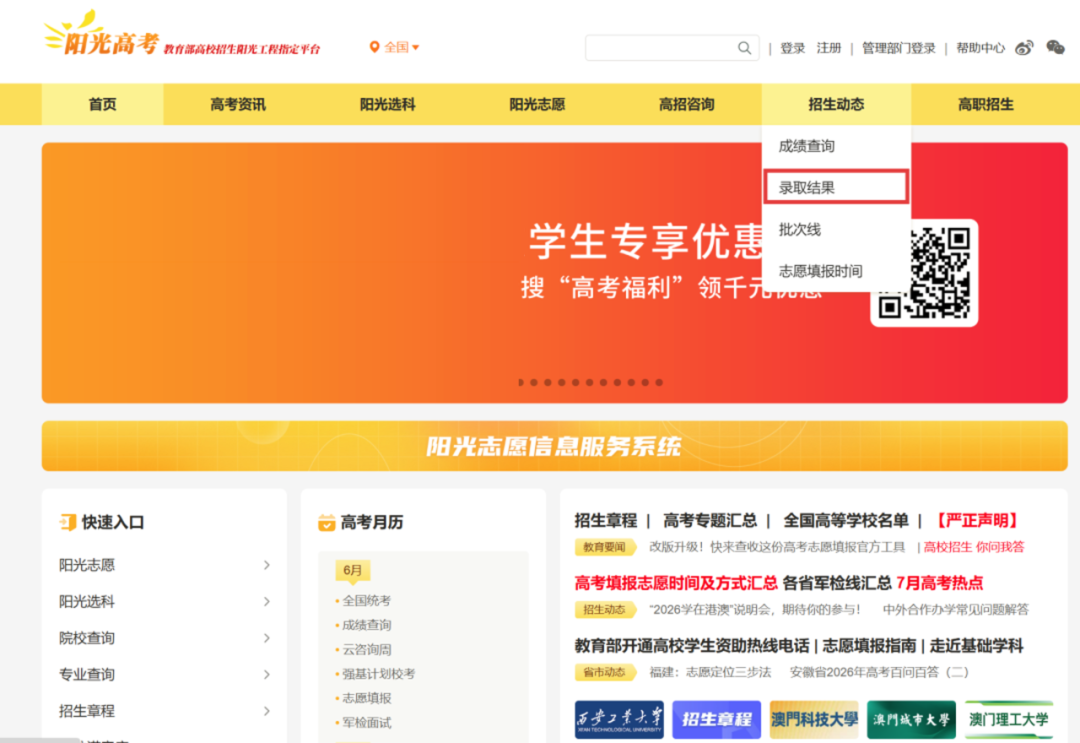Click 志愿填报指南 link

pyautogui.click(x=869, y=646)
